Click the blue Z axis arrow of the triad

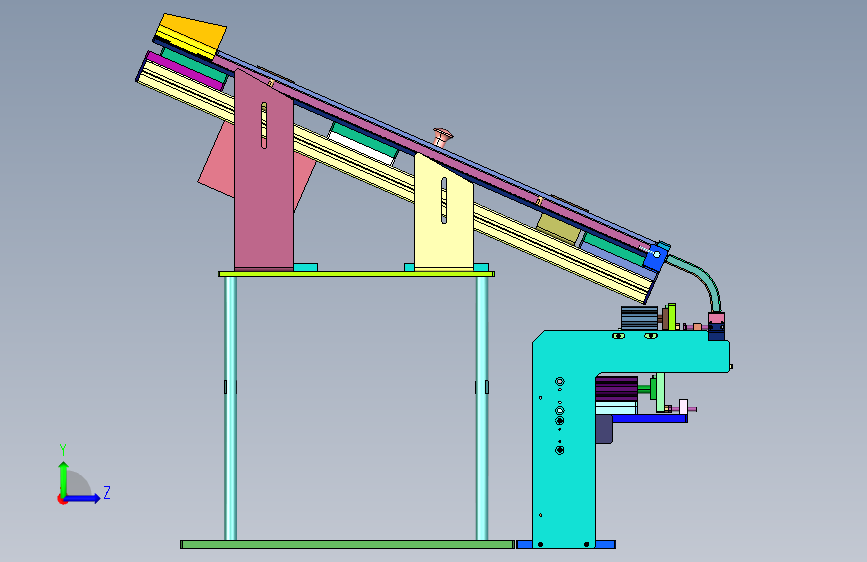click(x=84, y=498)
